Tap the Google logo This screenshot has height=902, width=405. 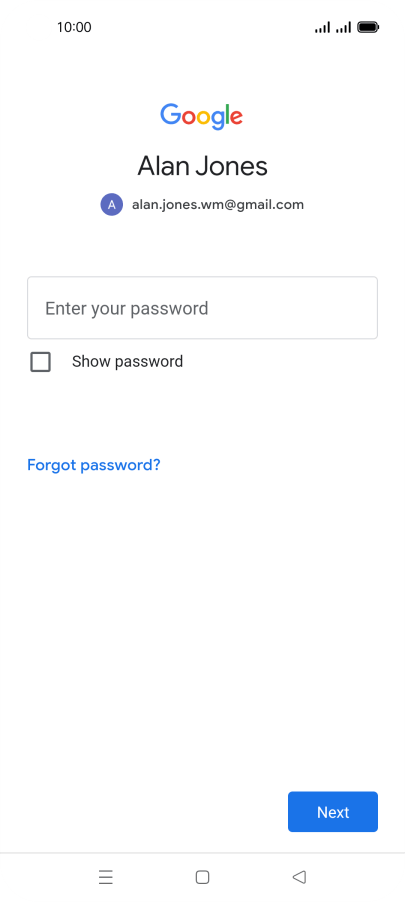point(201,117)
